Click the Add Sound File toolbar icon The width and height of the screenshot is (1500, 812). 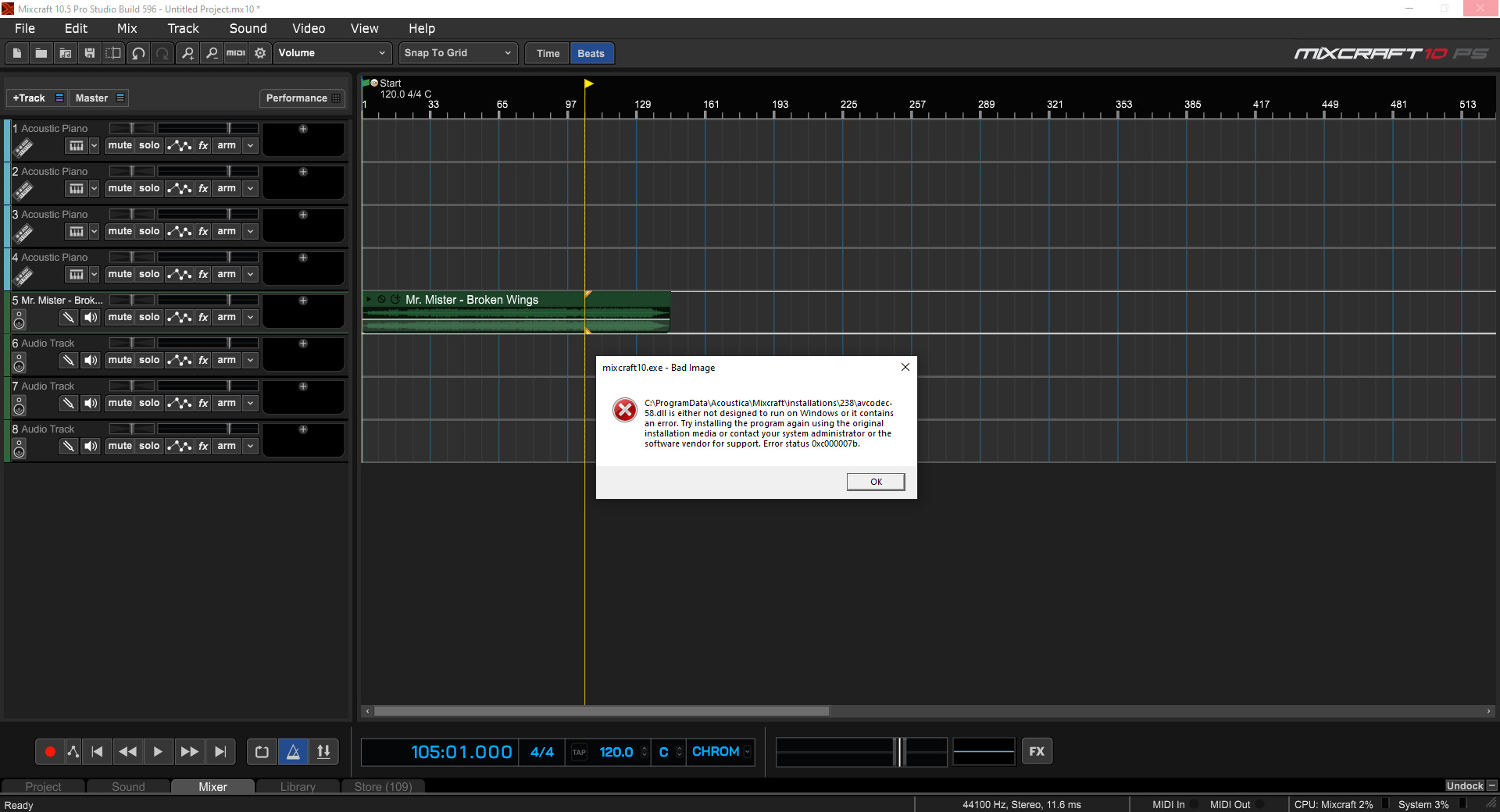(66, 53)
